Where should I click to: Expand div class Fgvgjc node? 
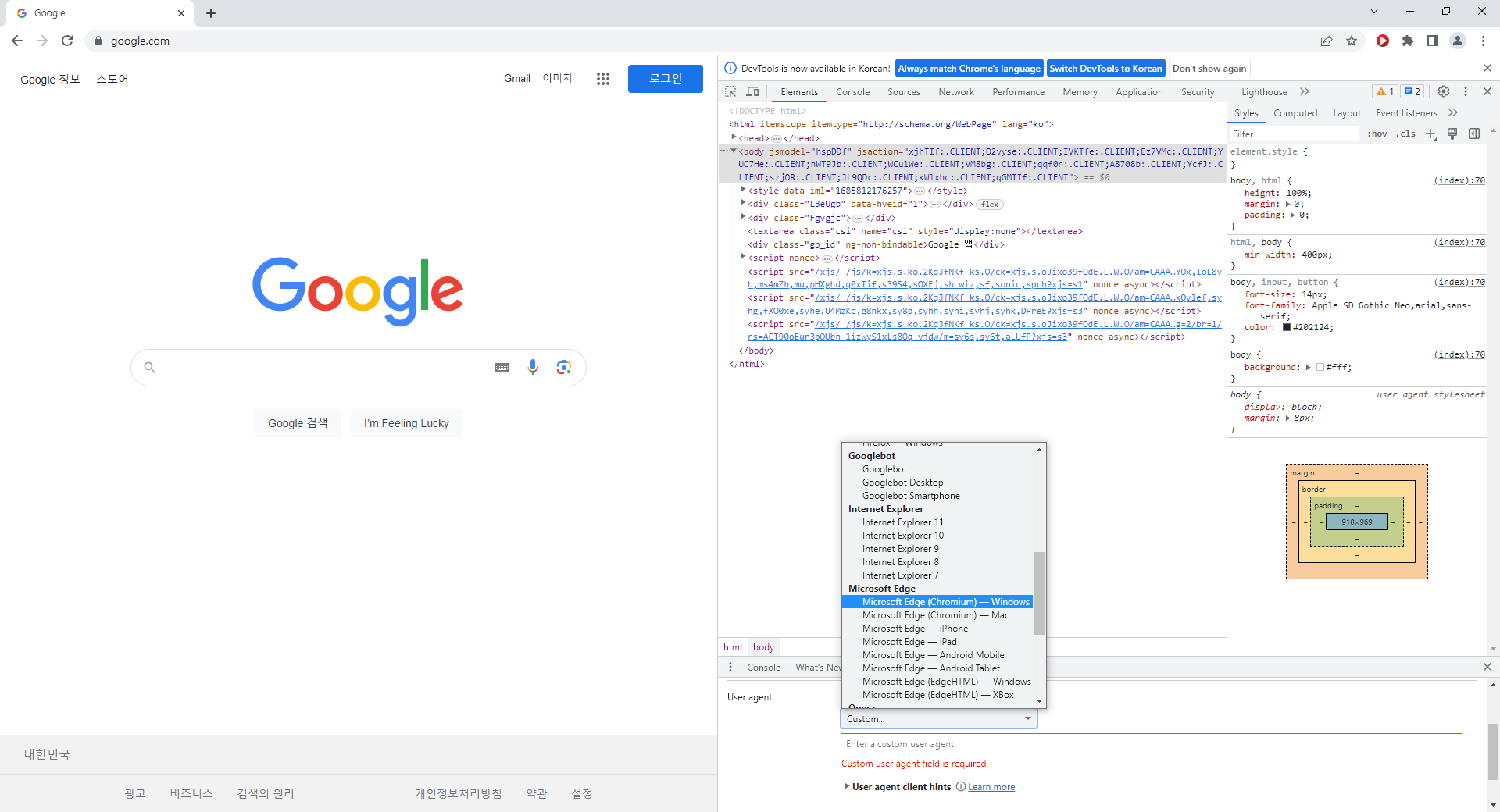[743, 217]
